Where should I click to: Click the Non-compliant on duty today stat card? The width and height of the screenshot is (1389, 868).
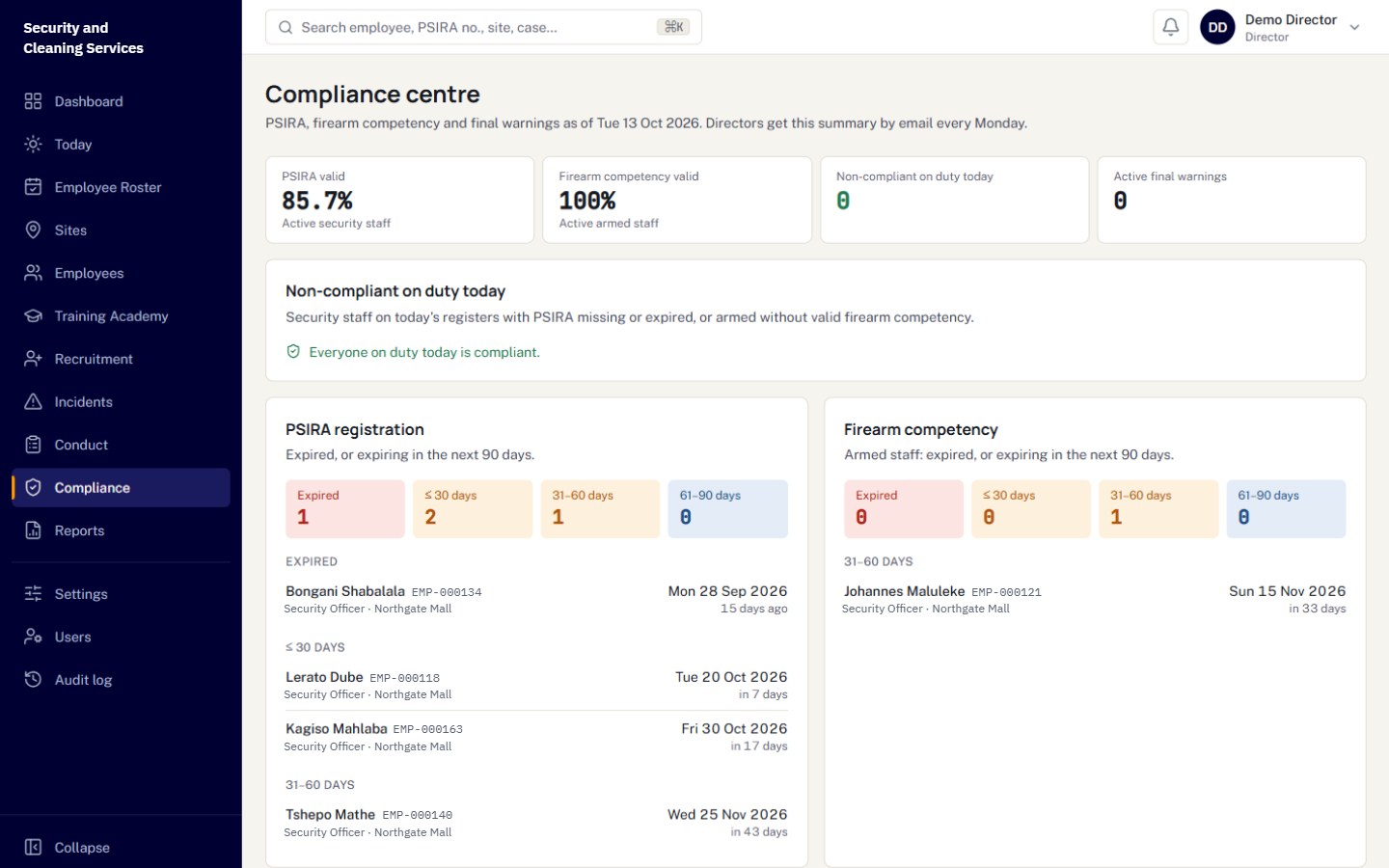click(954, 200)
